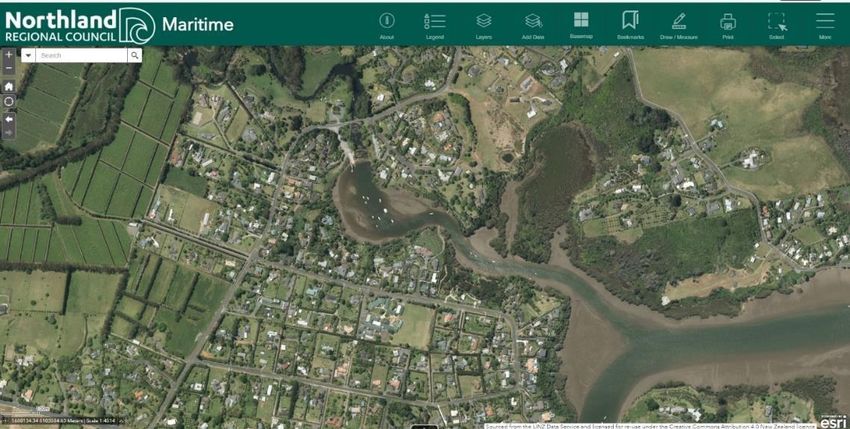
Task: Zoom out with the minus button
Action: (x=9, y=70)
